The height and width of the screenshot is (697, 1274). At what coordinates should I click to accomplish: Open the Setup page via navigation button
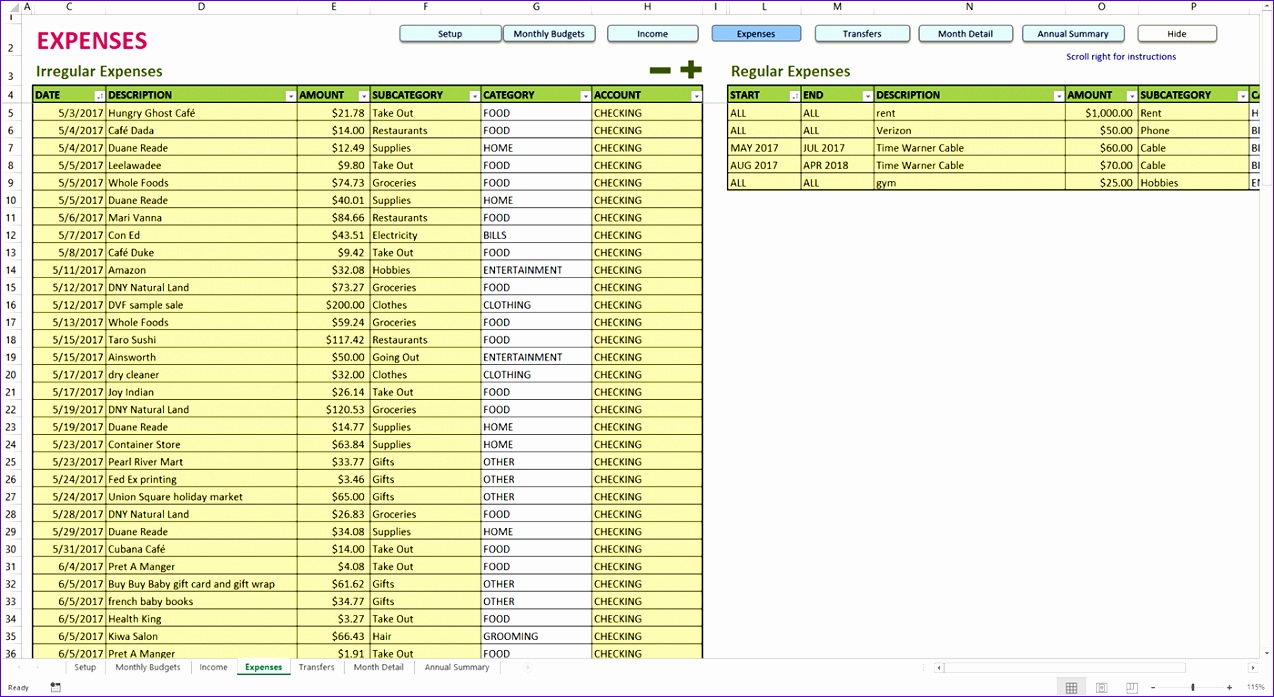click(x=450, y=33)
